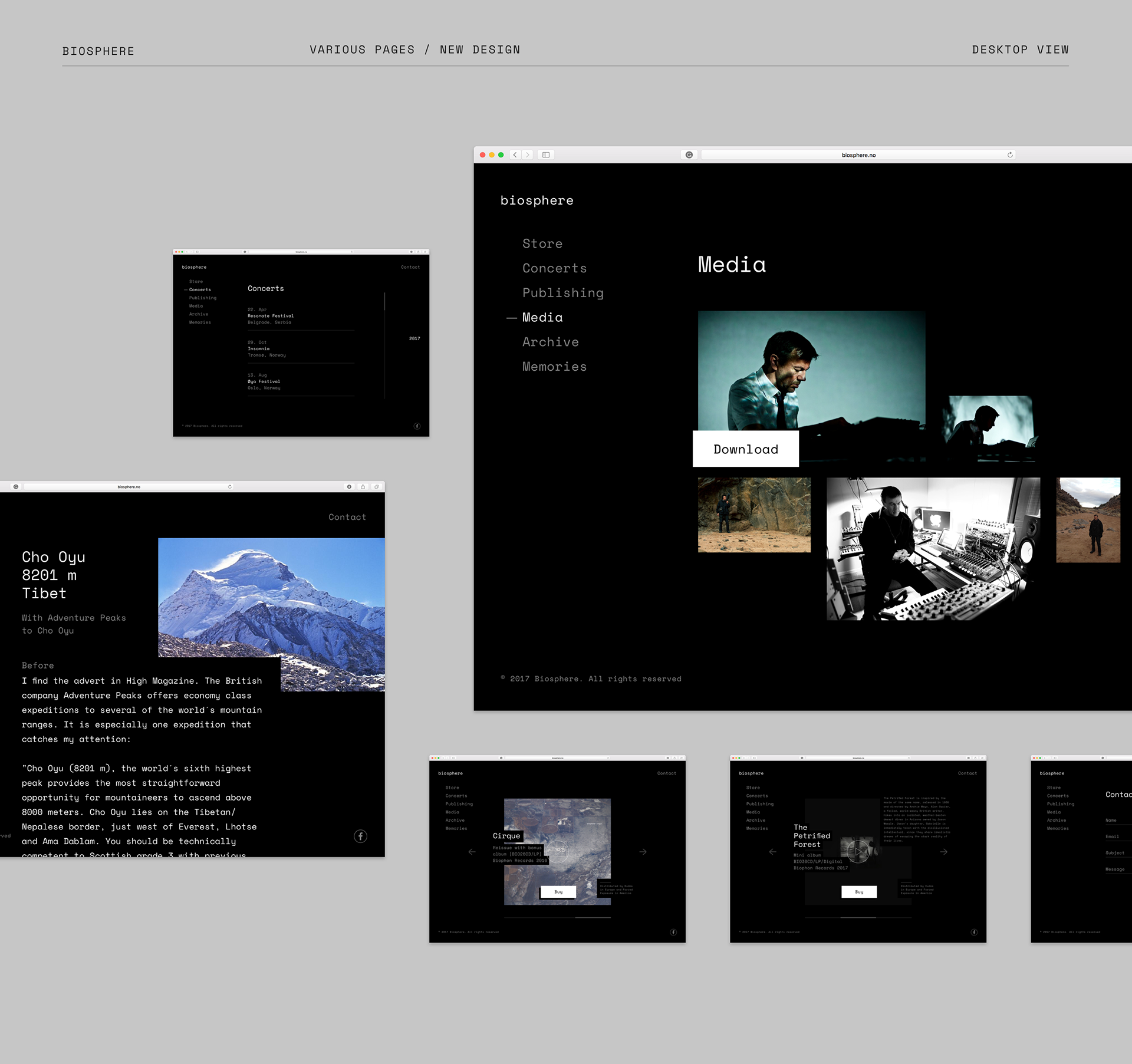Click the circular icon left of Cho Oyu address bar
The height and width of the screenshot is (1064, 1132).
pos(16,487)
